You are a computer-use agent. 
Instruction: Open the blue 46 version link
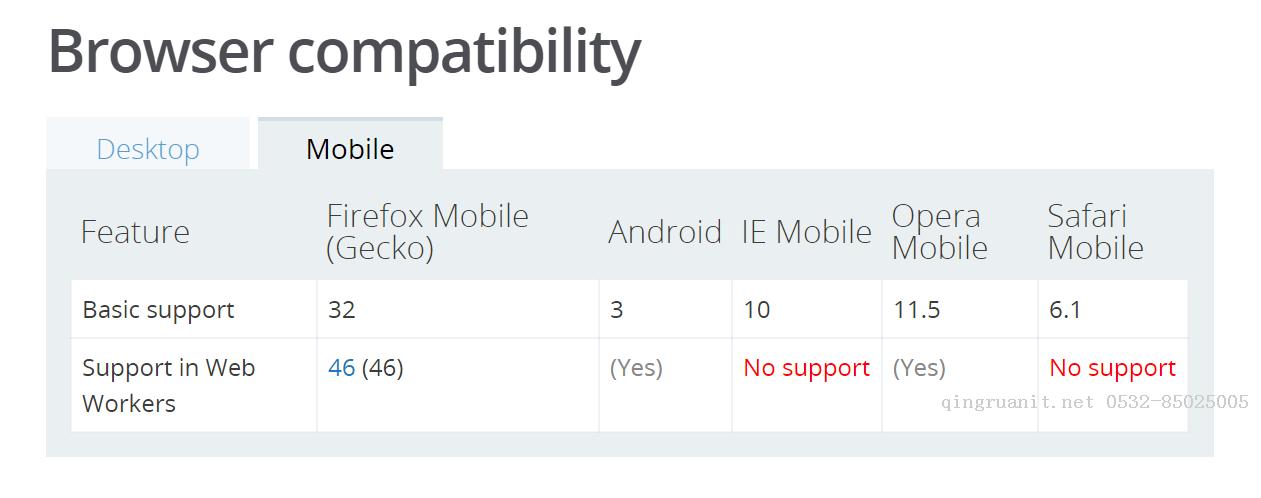pyautogui.click(x=341, y=368)
